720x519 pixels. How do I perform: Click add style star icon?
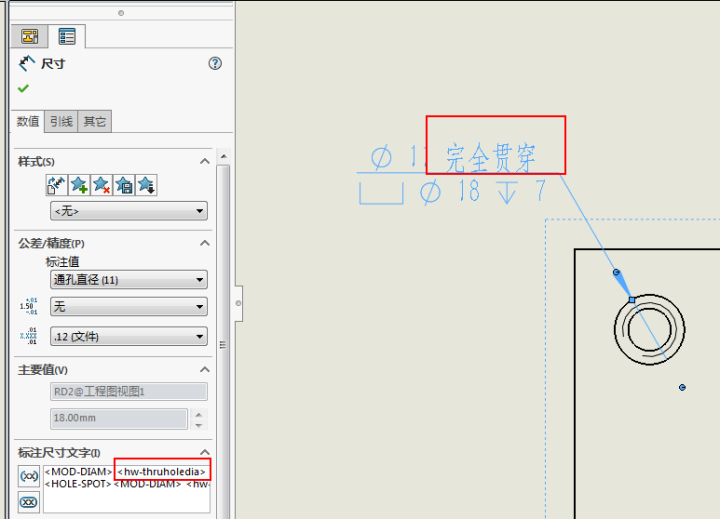click(x=79, y=185)
